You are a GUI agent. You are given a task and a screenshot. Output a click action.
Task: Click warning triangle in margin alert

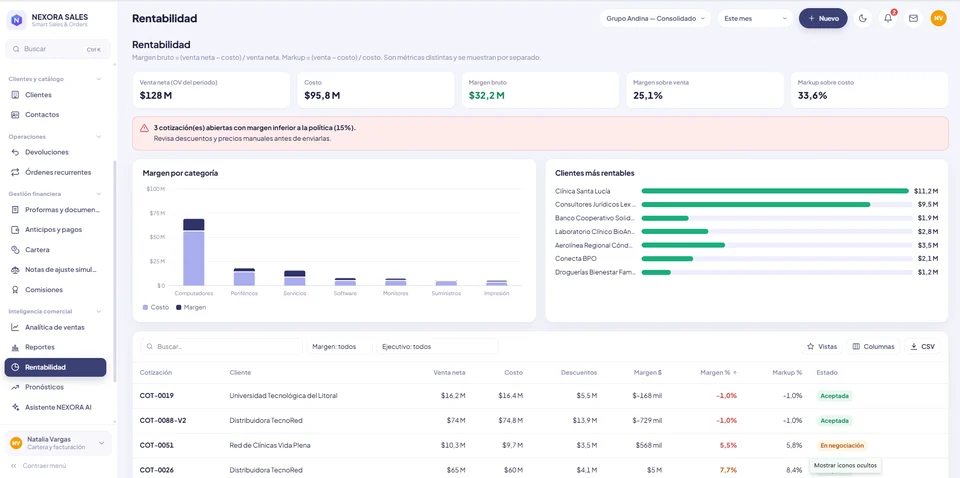tap(144, 128)
